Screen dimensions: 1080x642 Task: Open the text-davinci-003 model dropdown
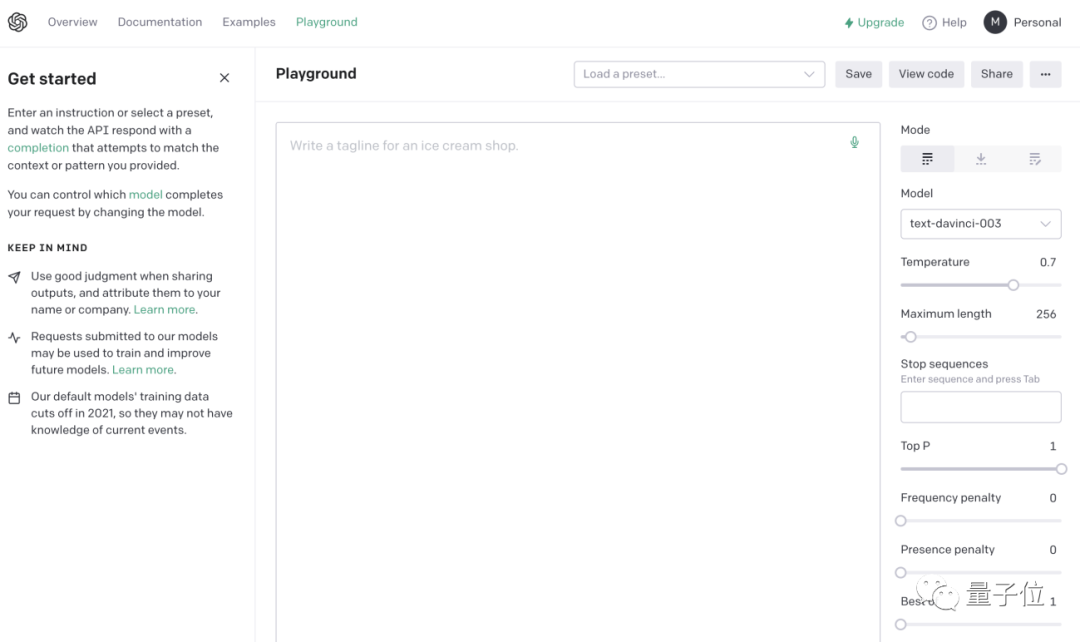pos(980,224)
